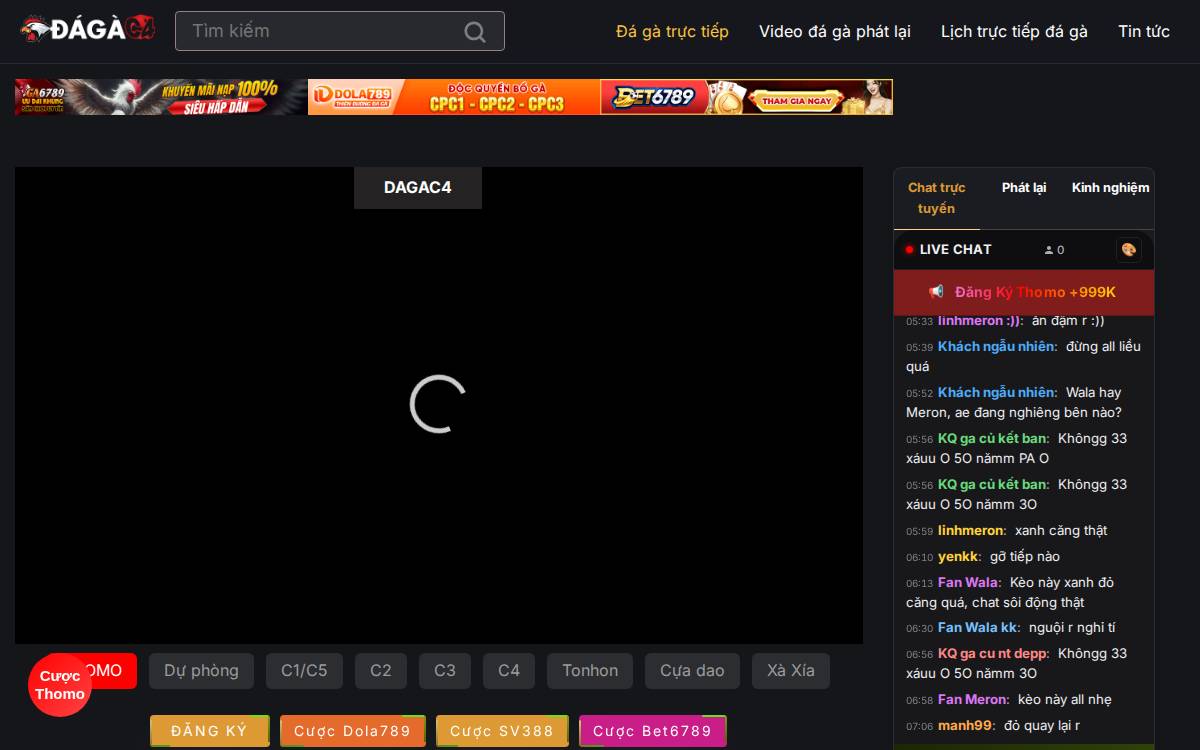Select the C3 stream server
The height and width of the screenshot is (750, 1200).
(x=445, y=671)
